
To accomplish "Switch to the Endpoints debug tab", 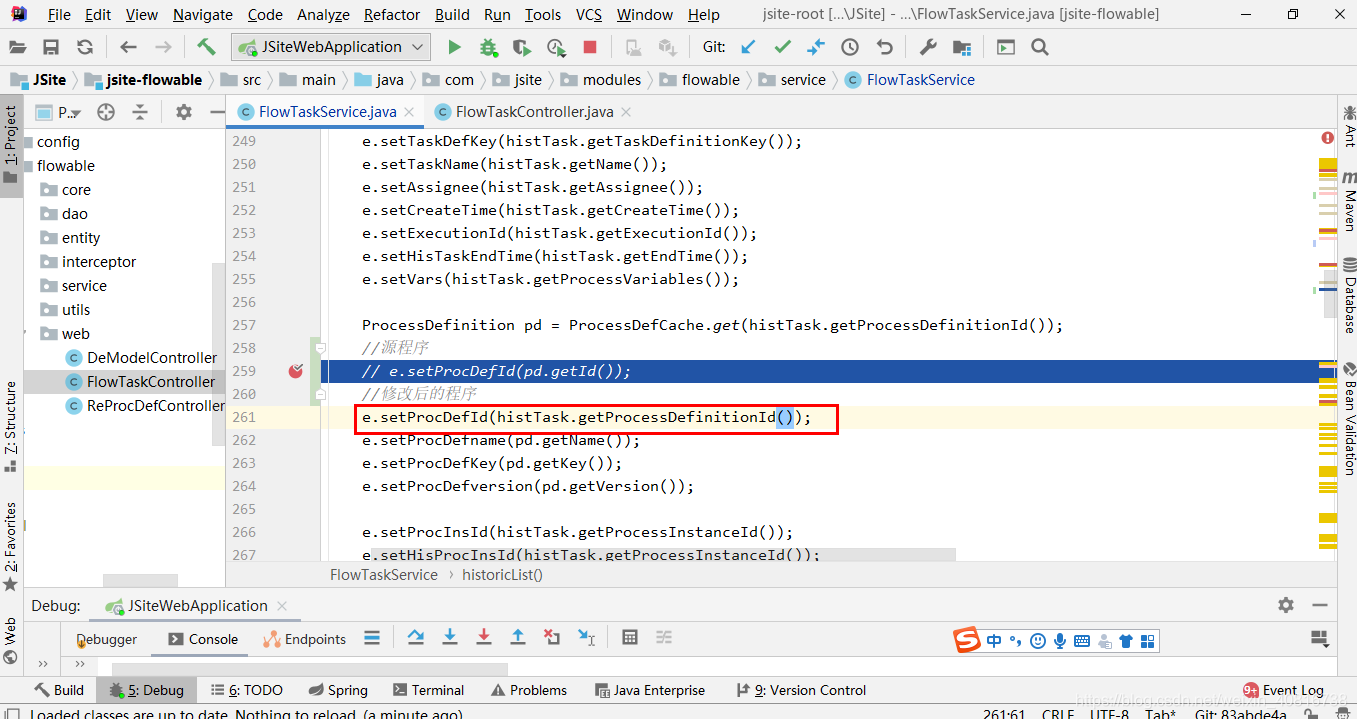I will 304,639.
